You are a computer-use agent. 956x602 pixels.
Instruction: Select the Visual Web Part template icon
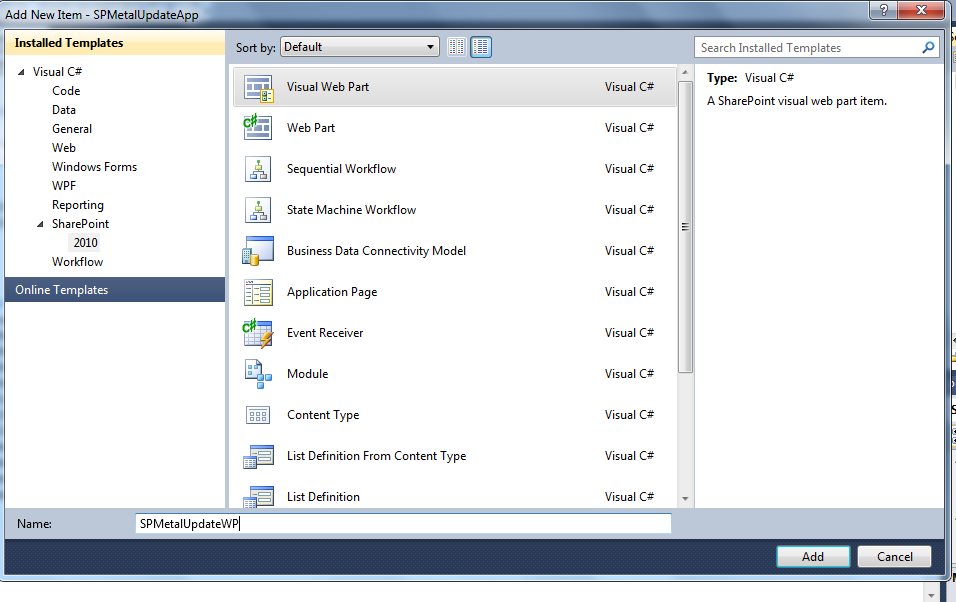pyautogui.click(x=259, y=88)
